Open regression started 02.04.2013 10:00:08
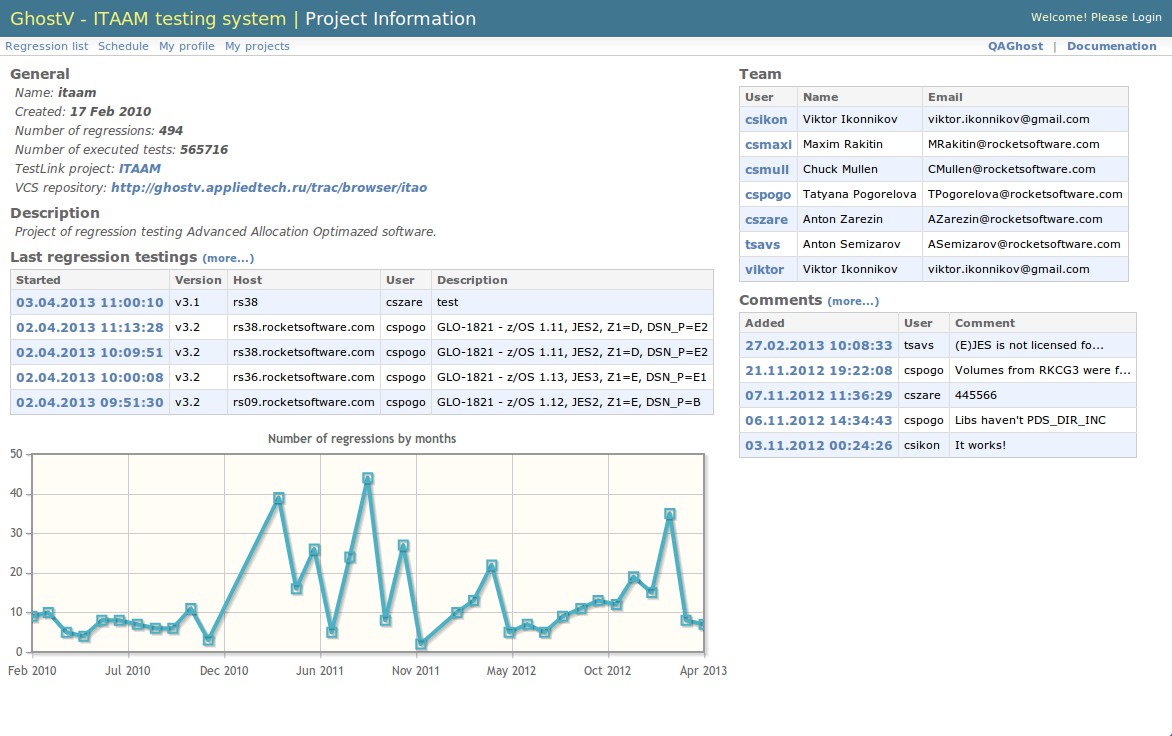The height and width of the screenshot is (736, 1172). pos(89,377)
